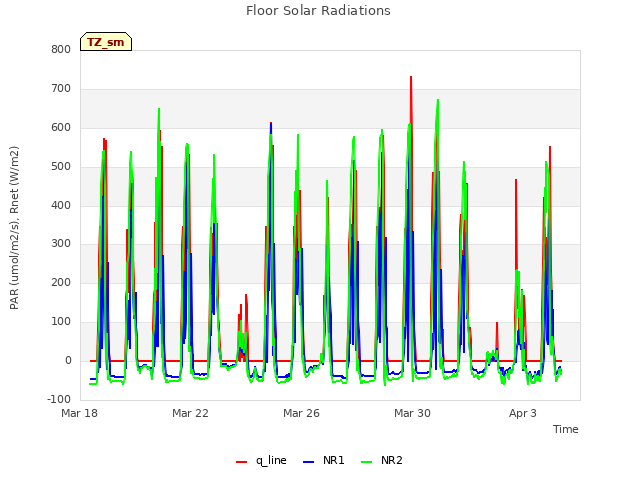Click the Mar 26 x-axis tick label
Screen dimensions: 640x480
click(301, 413)
